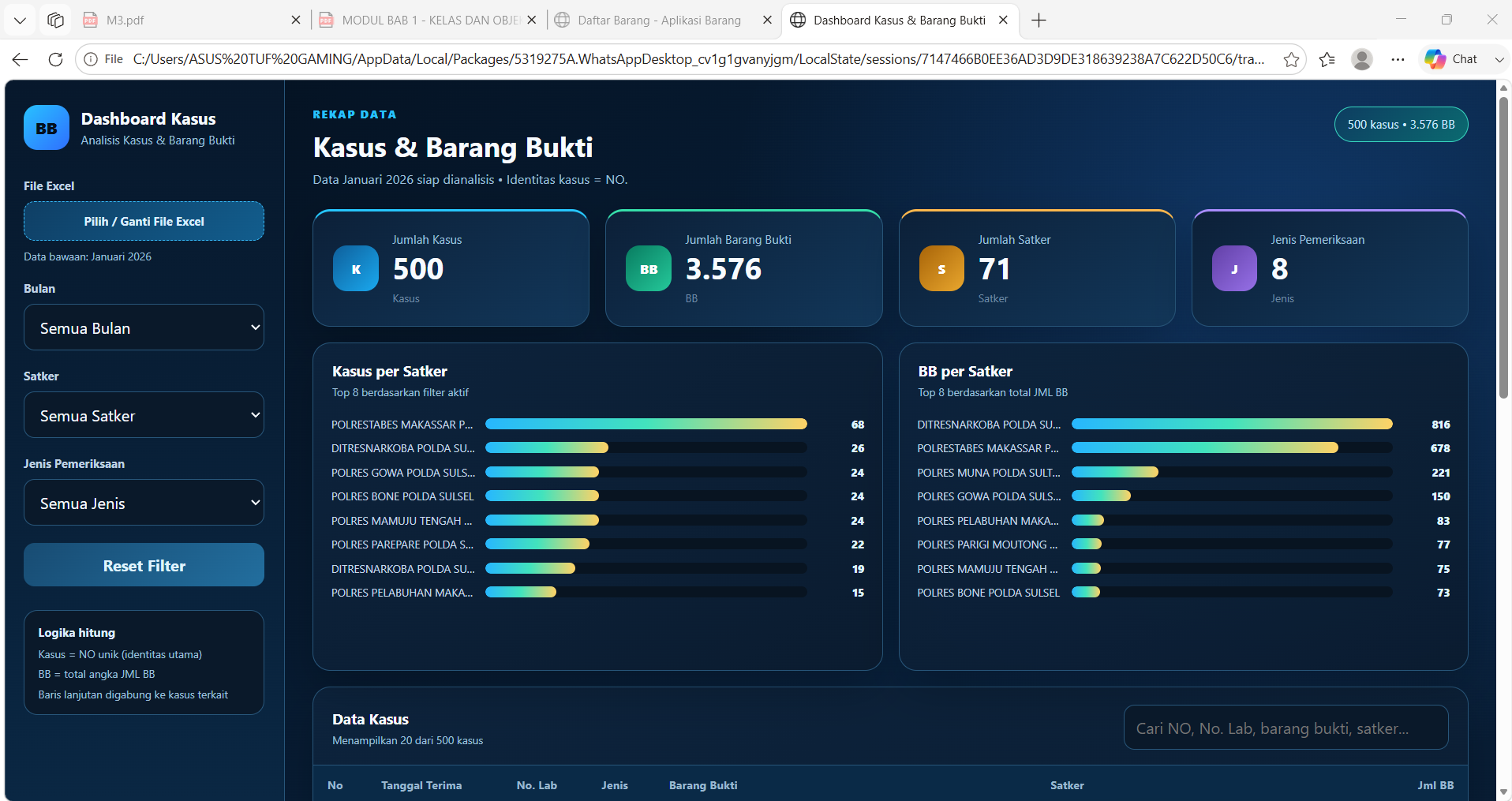Close the M3.pdf tab

[296, 21]
